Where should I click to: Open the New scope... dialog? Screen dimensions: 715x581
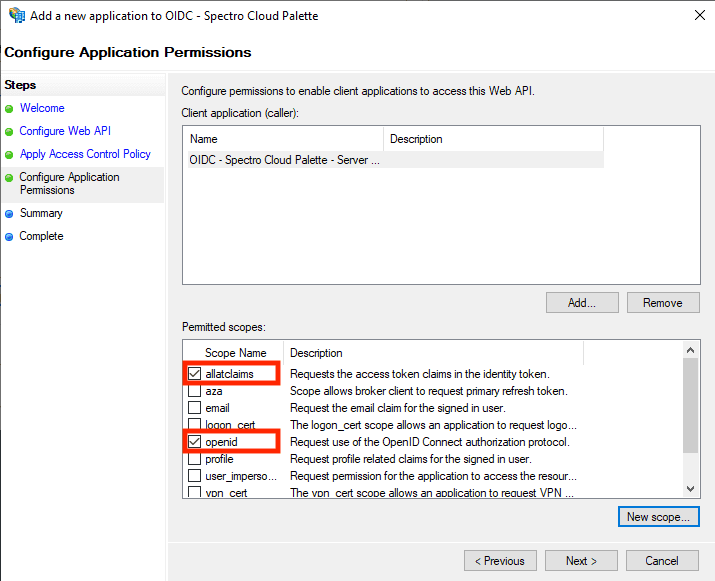tap(658, 517)
